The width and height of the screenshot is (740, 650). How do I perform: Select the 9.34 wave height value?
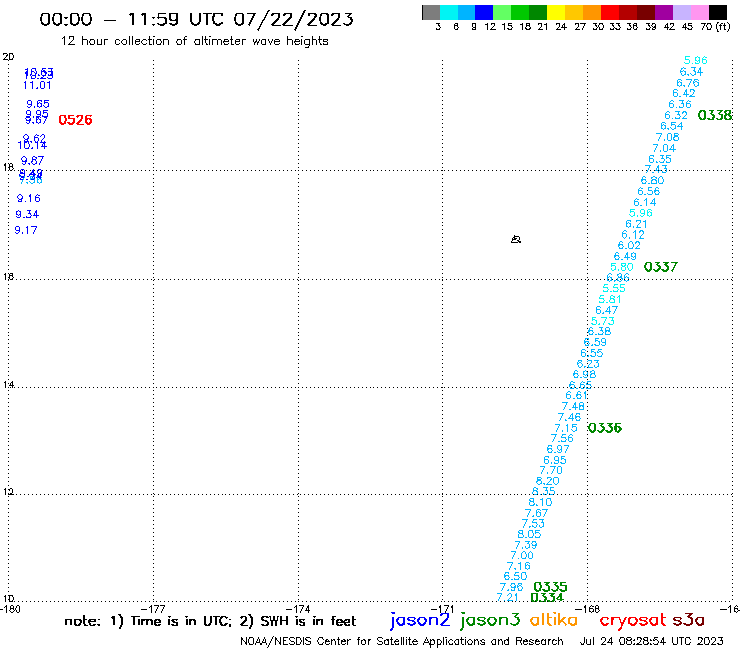[x=27, y=214]
